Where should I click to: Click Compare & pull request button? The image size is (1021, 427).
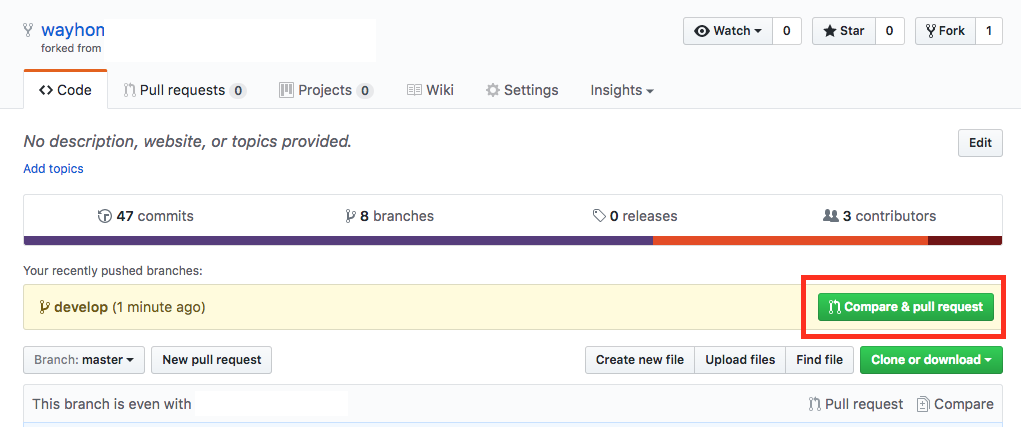click(x=906, y=307)
